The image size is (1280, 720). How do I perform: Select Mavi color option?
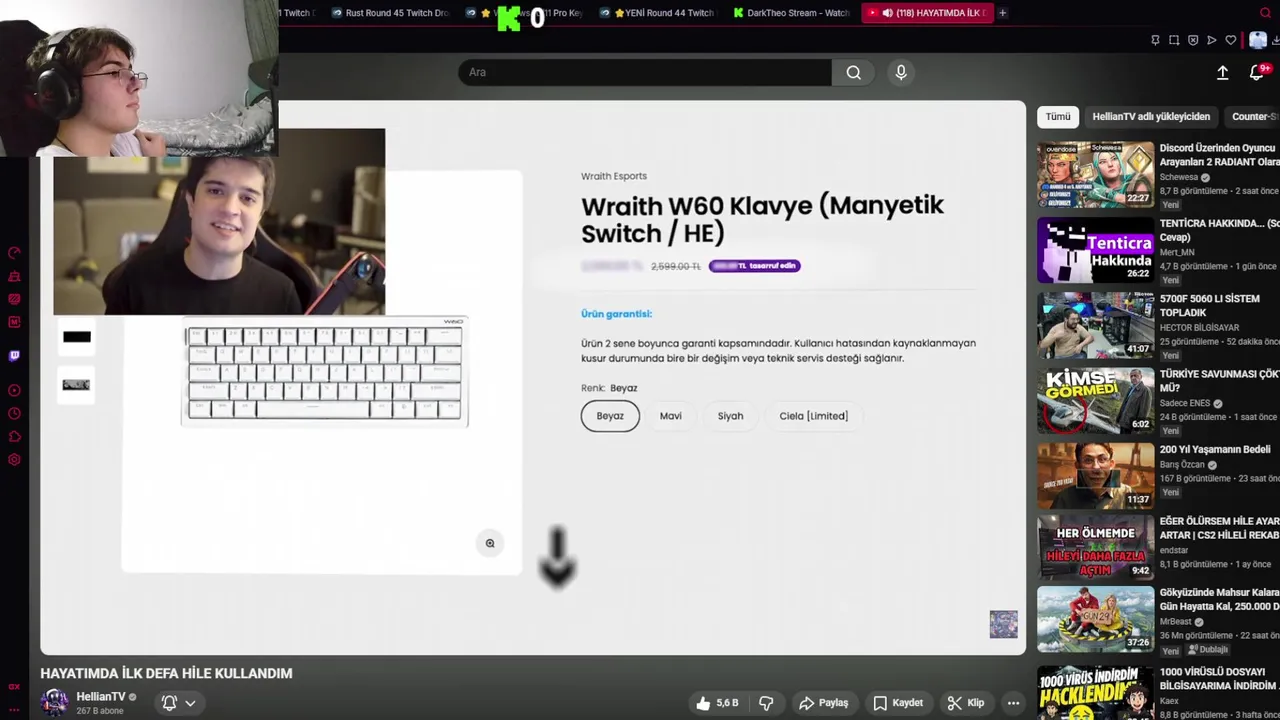[x=671, y=416]
